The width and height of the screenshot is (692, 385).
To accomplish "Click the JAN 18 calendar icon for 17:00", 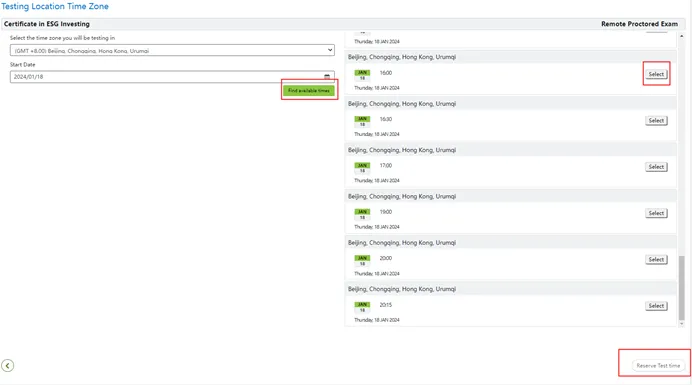I will tap(362, 167).
